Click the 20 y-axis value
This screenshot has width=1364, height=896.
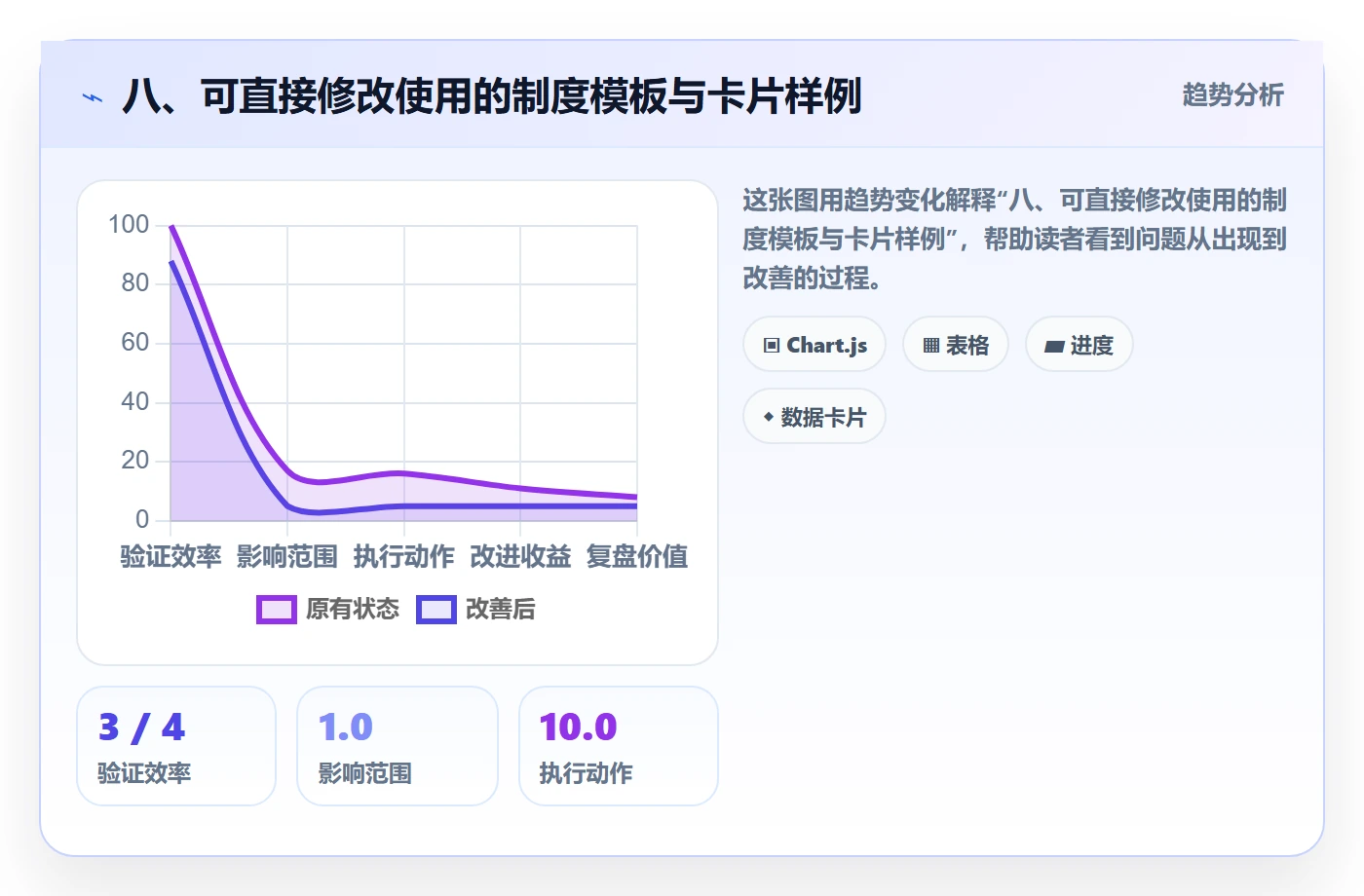135,461
